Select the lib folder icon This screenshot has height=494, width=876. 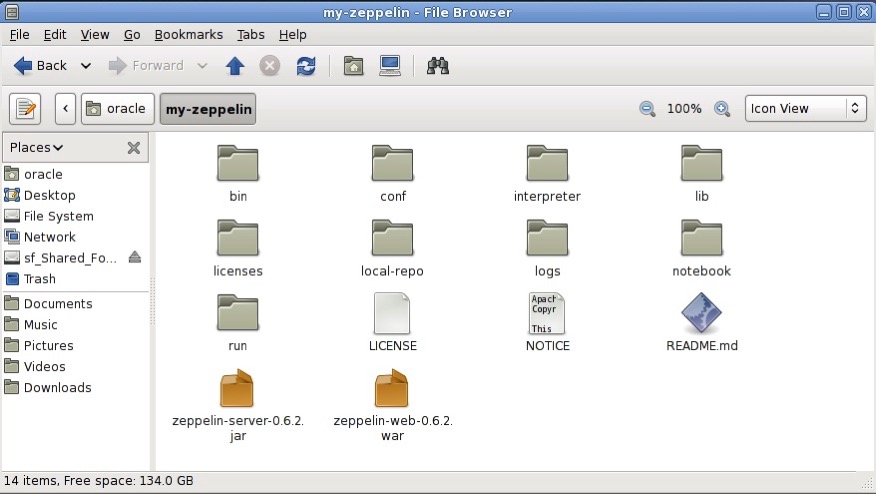pos(702,163)
